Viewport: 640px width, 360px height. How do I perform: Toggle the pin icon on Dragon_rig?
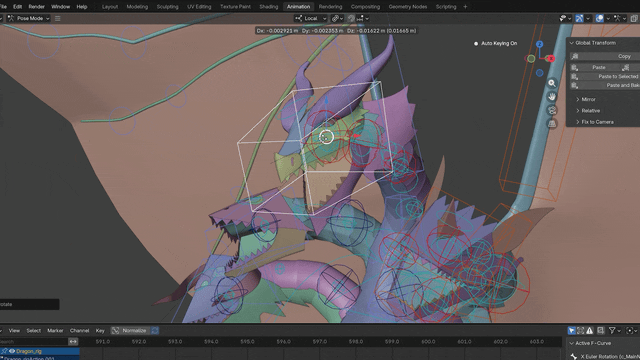[x=4, y=351]
